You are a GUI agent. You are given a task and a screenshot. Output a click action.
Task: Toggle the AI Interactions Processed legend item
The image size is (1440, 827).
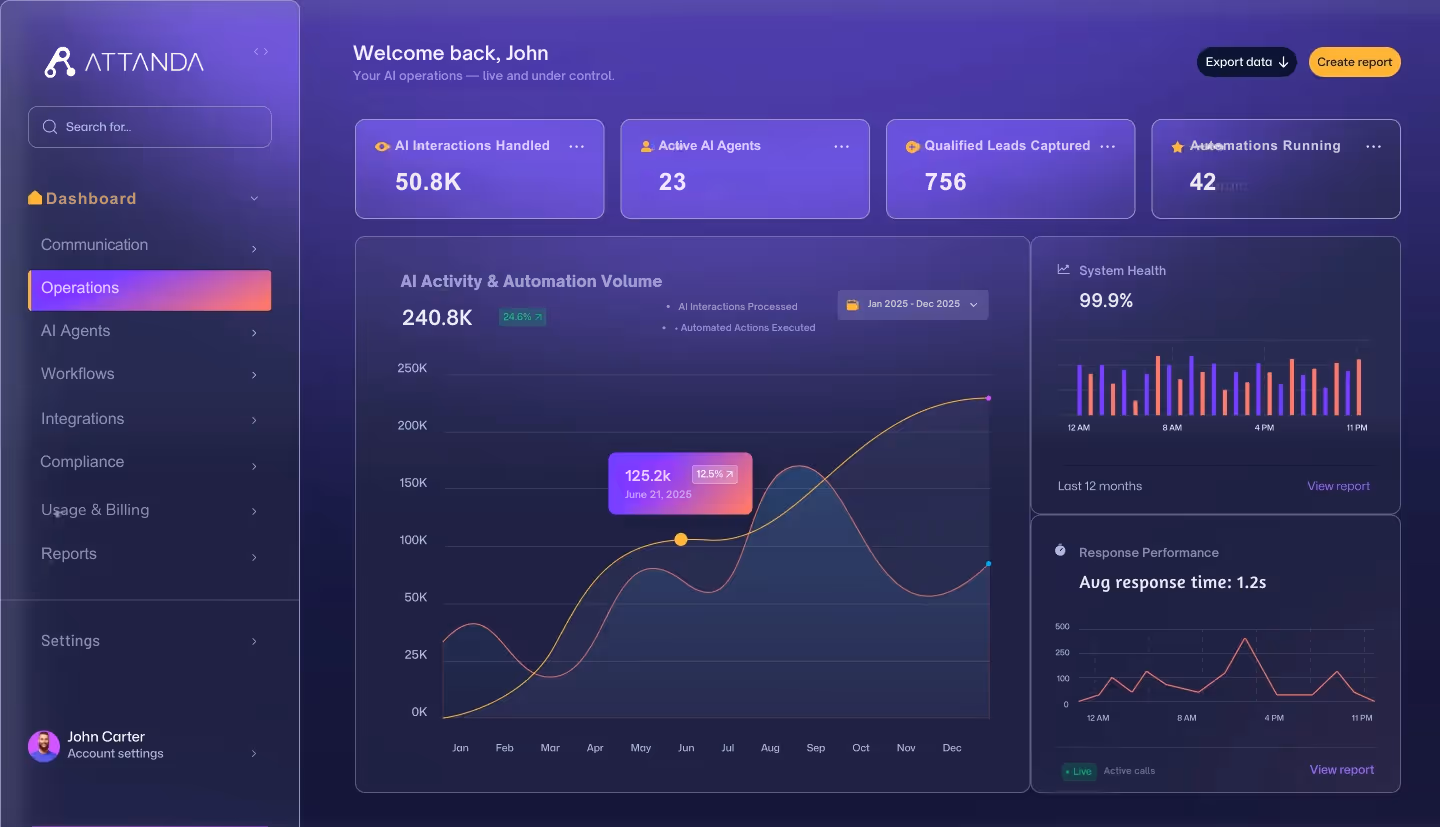[738, 306]
